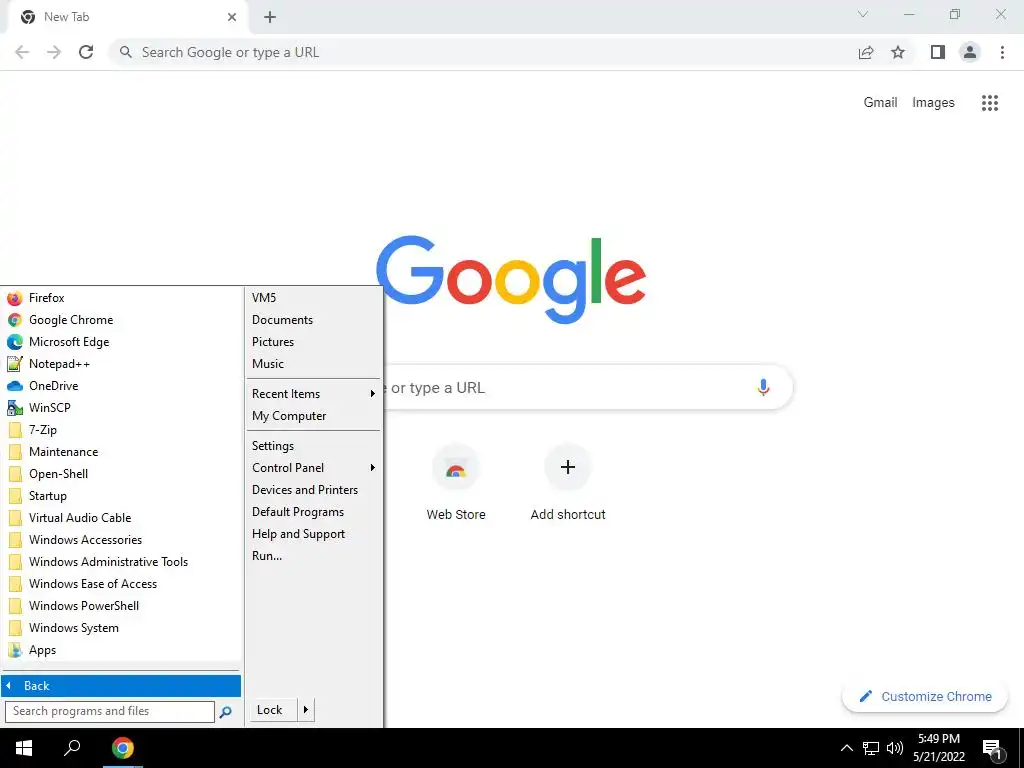The height and width of the screenshot is (768, 1024).
Task: Expand the Windows PowerShell folder
Action: (x=122, y=606)
